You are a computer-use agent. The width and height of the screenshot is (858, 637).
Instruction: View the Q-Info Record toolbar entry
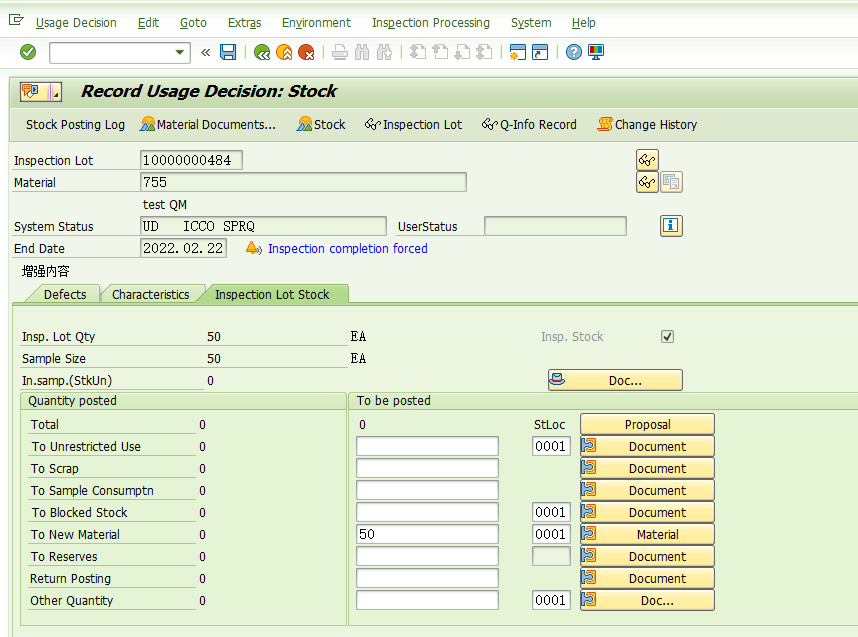528,125
